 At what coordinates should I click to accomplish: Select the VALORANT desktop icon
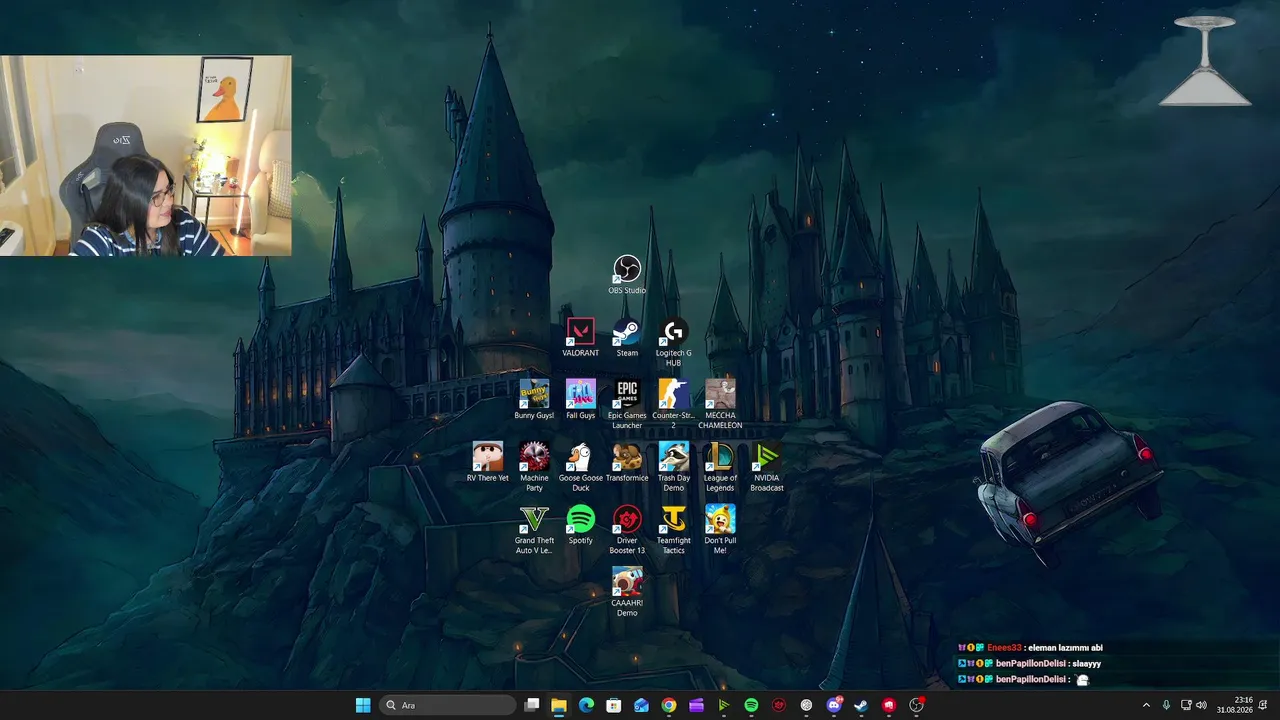pyautogui.click(x=580, y=338)
